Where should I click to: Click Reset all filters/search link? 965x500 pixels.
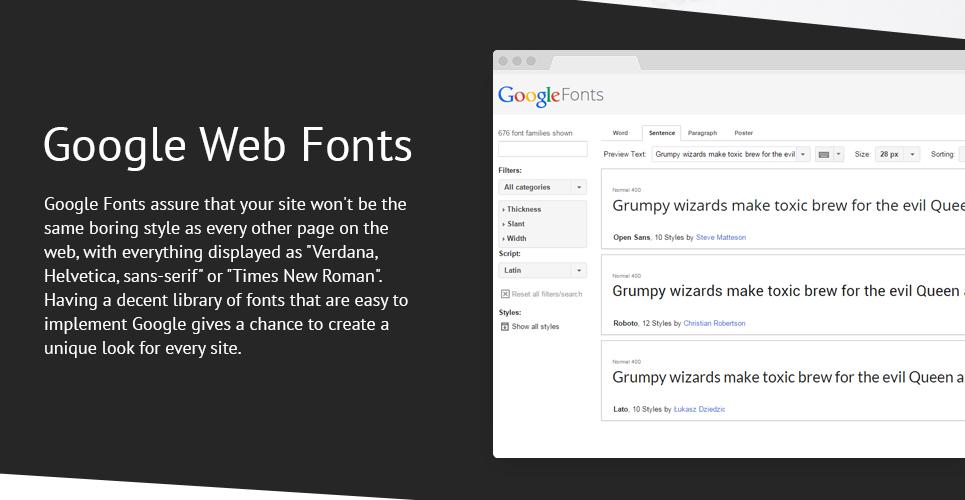(x=547, y=294)
